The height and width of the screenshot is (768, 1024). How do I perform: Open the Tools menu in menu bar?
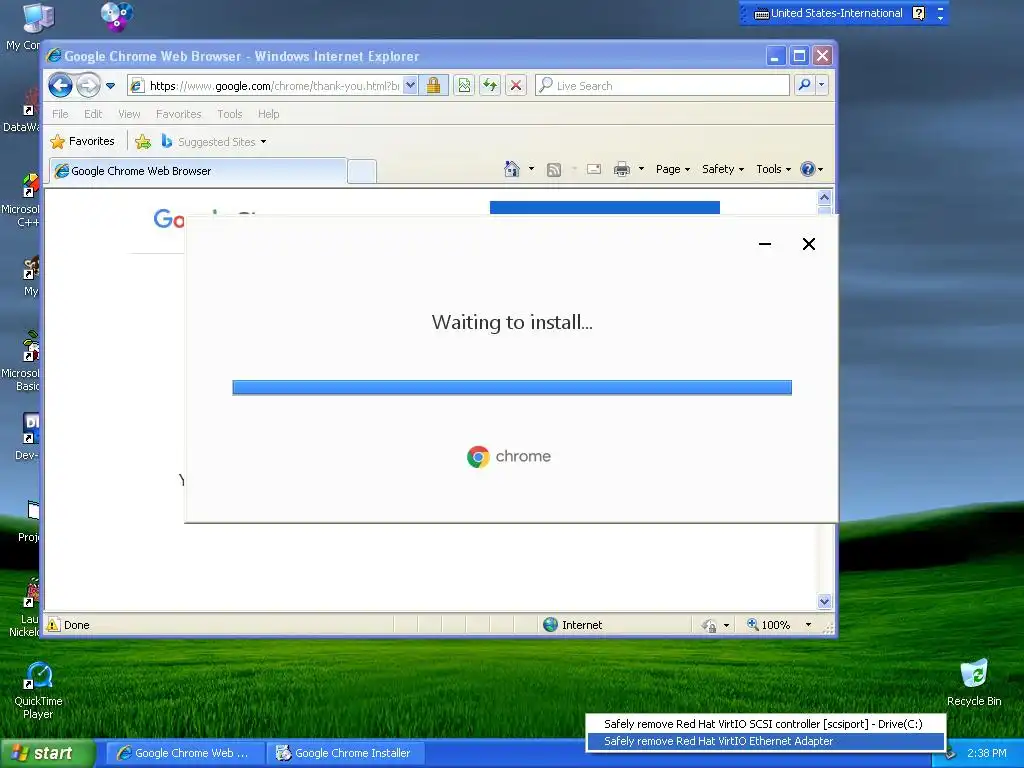coord(230,114)
